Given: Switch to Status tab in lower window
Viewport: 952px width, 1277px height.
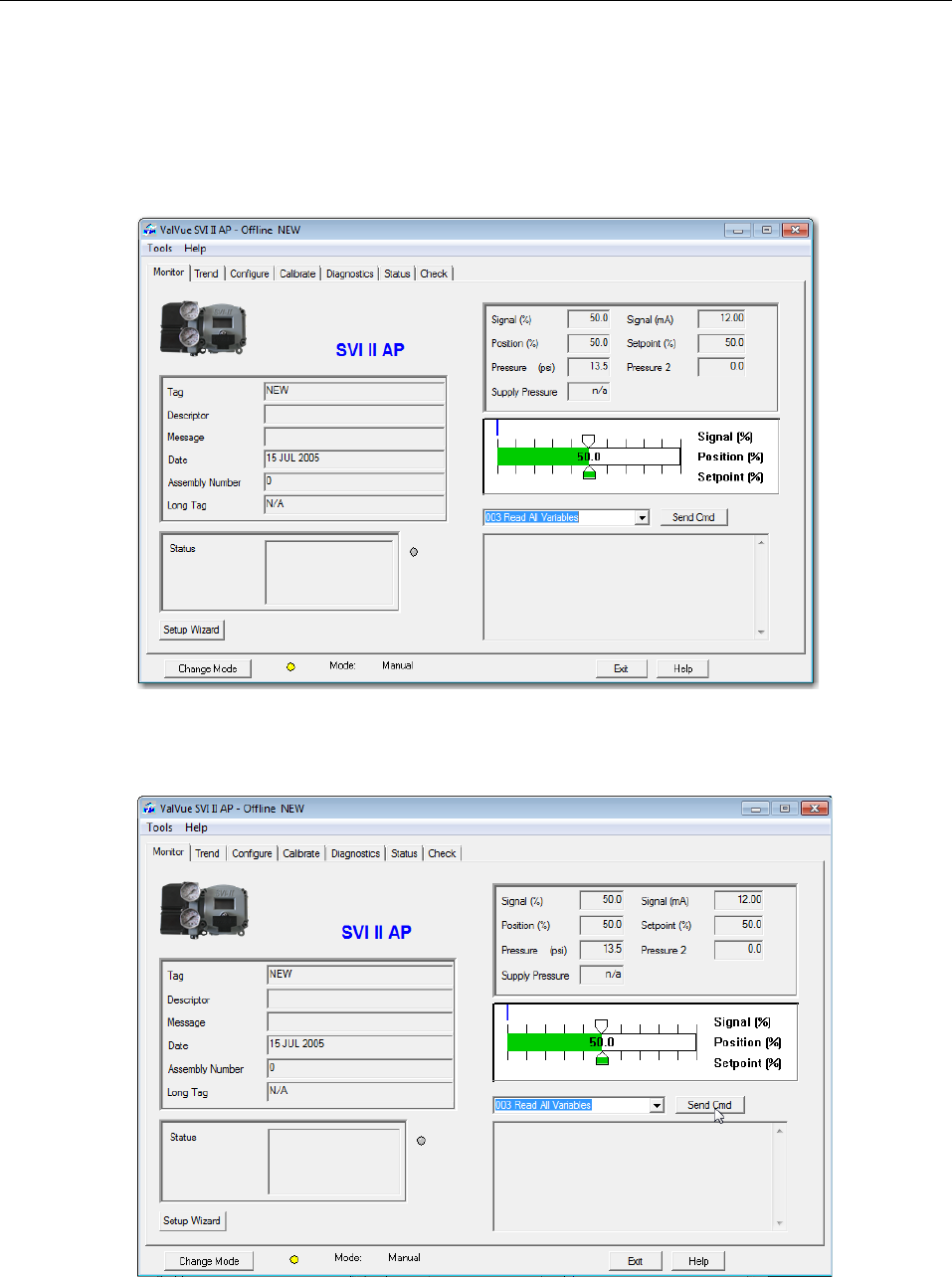Looking at the screenshot, I should pos(404,853).
